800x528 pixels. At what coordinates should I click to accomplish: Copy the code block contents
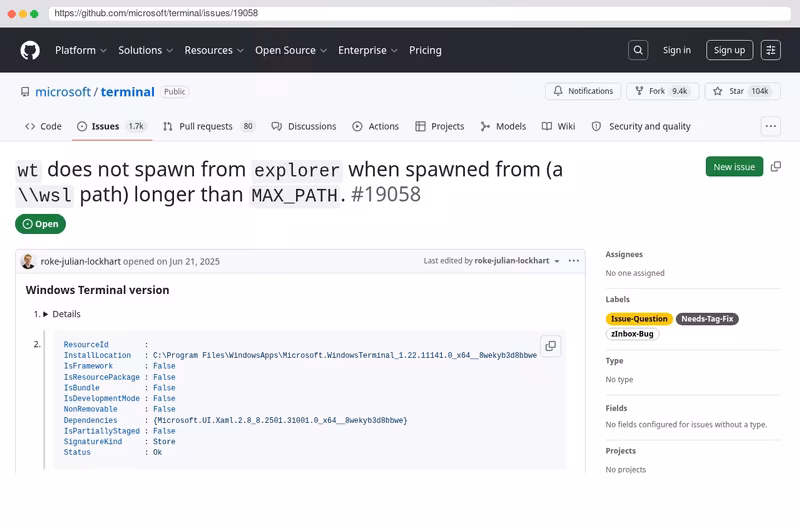click(551, 346)
